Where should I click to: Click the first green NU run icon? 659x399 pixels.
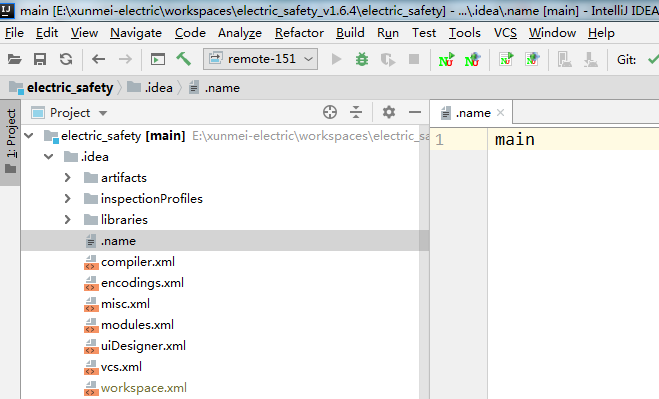point(446,60)
